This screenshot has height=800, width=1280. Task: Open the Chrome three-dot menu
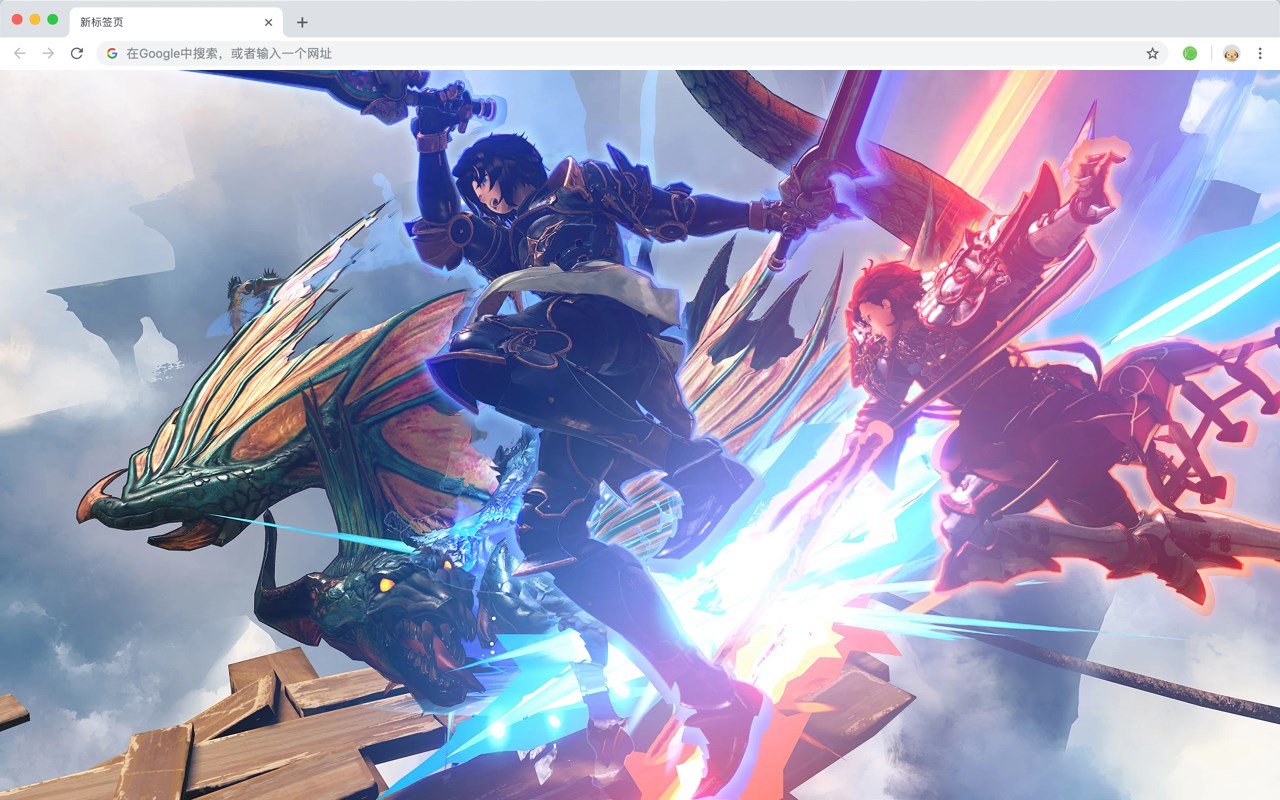(x=1261, y=53)
